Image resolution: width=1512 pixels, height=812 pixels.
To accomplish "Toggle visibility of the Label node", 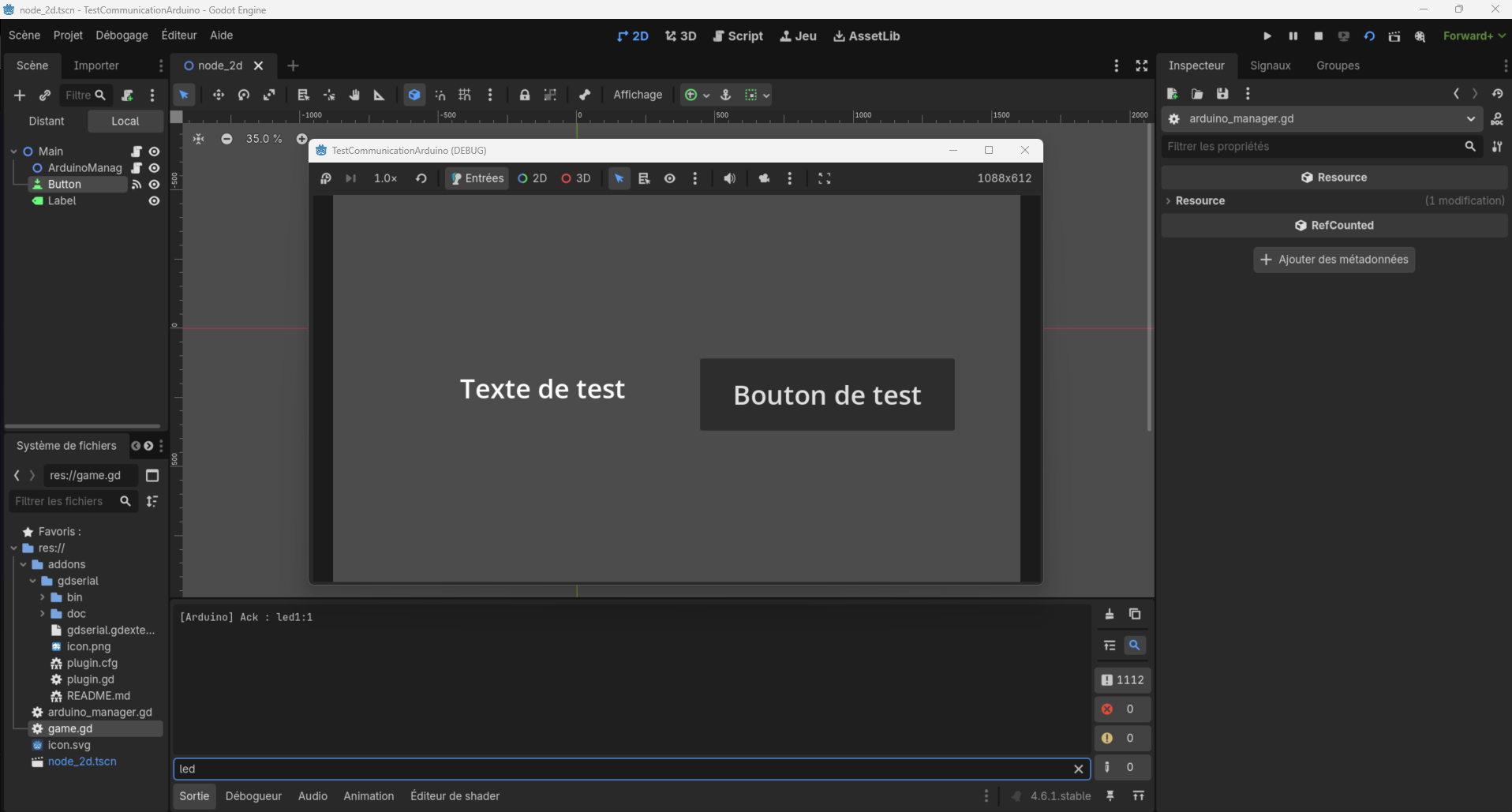I will pyautogui.click(x=155, y=201).
